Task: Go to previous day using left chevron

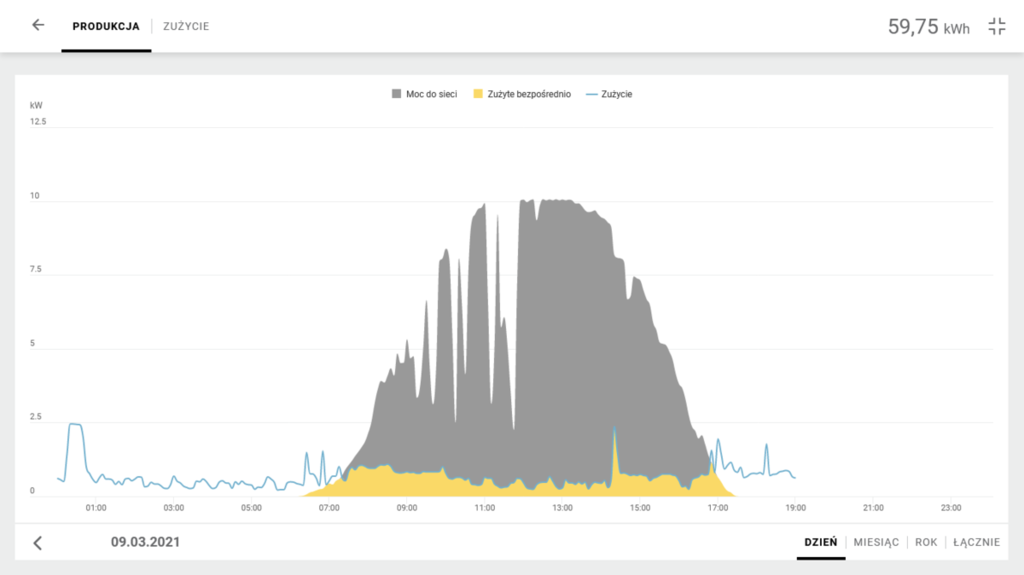Action: coord(38,543)
